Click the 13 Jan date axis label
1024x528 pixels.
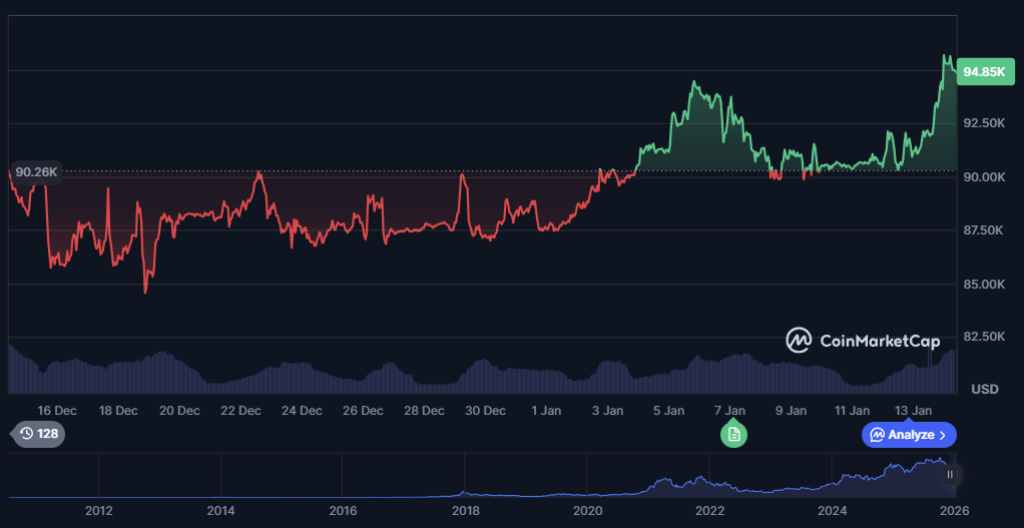pos(913,410)
